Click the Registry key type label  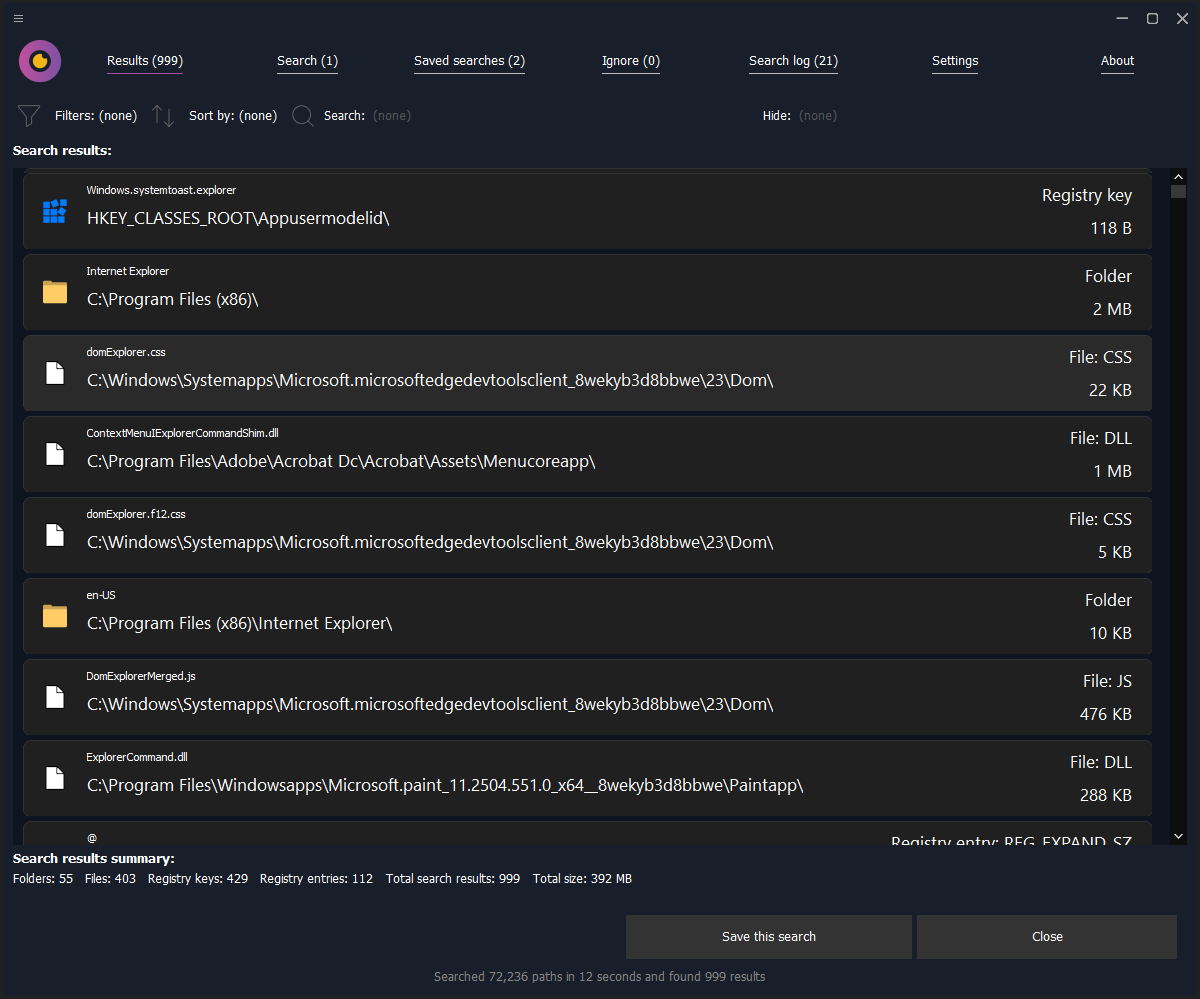pos(1087,195)
